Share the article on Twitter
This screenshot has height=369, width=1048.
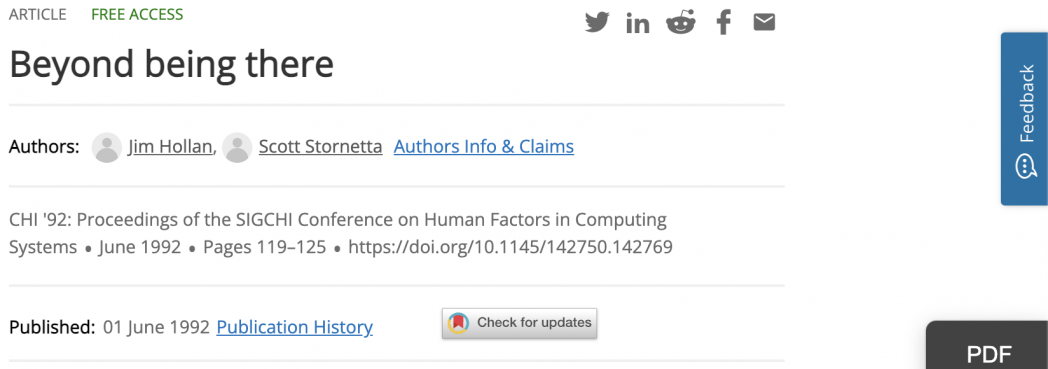[597, 23]
